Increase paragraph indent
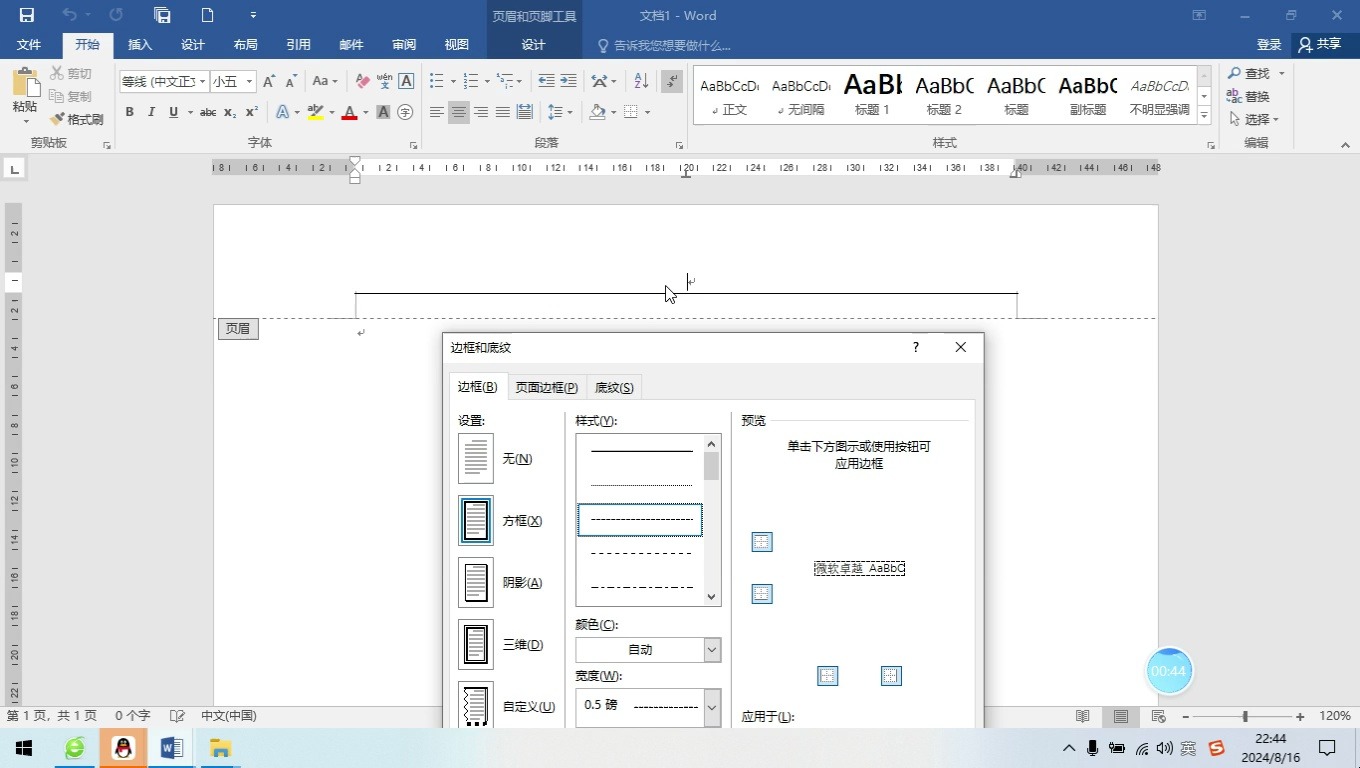 [568, 81]
